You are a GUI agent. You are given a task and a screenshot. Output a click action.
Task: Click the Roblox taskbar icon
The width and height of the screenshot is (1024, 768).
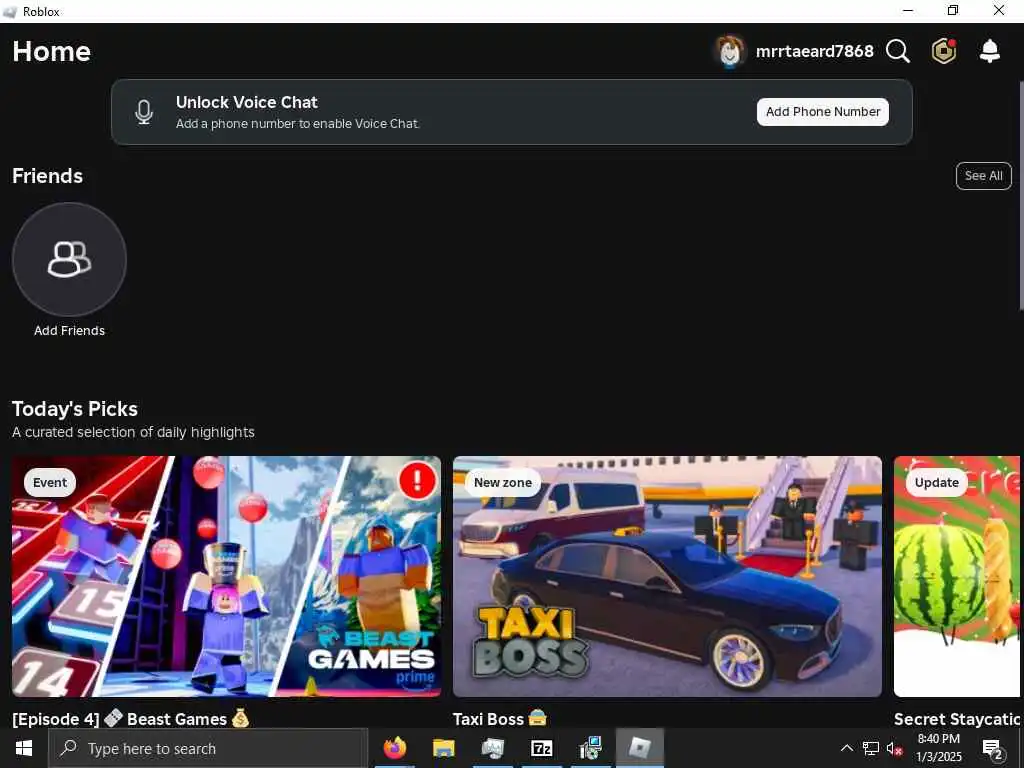pos(640,748)
